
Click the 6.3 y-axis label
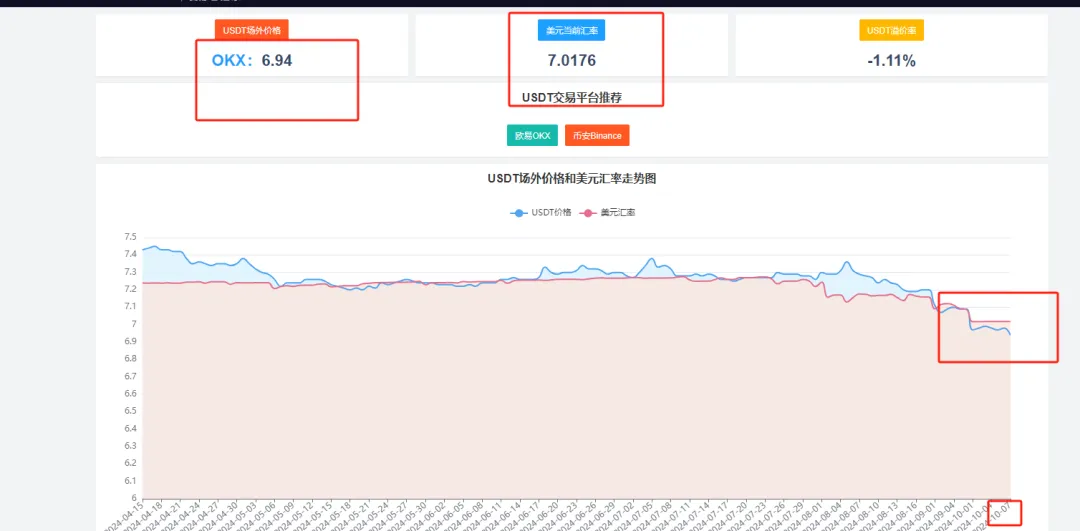tap(131, 446)
